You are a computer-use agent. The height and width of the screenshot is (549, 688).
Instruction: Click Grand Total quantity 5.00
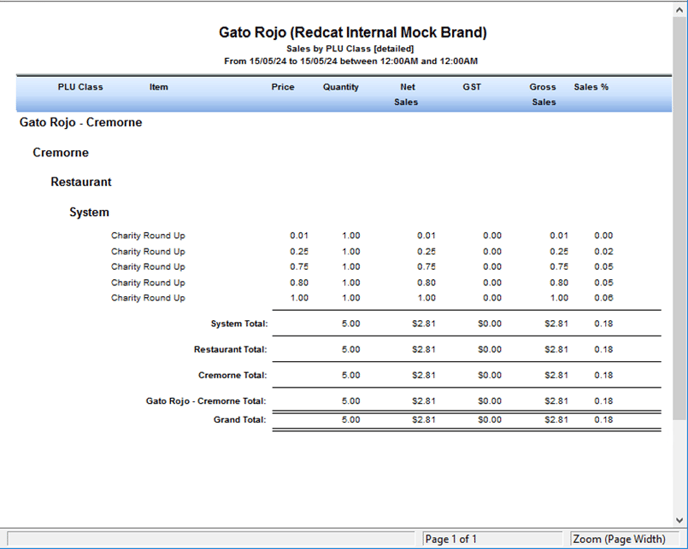pyautogui.click(x=351, y=420)
